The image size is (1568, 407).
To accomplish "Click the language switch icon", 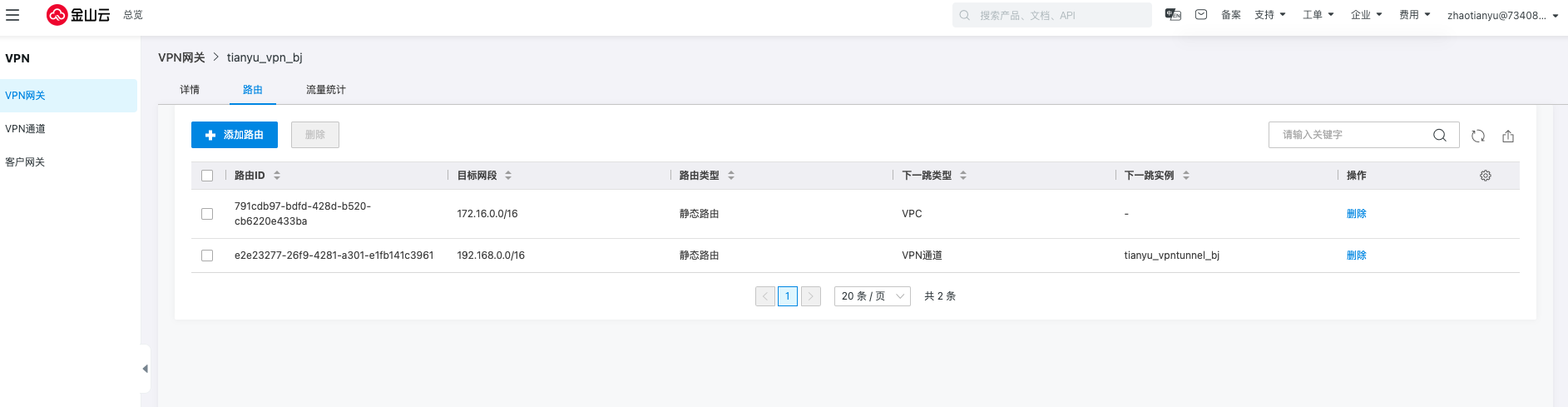I will point(1173,15).
